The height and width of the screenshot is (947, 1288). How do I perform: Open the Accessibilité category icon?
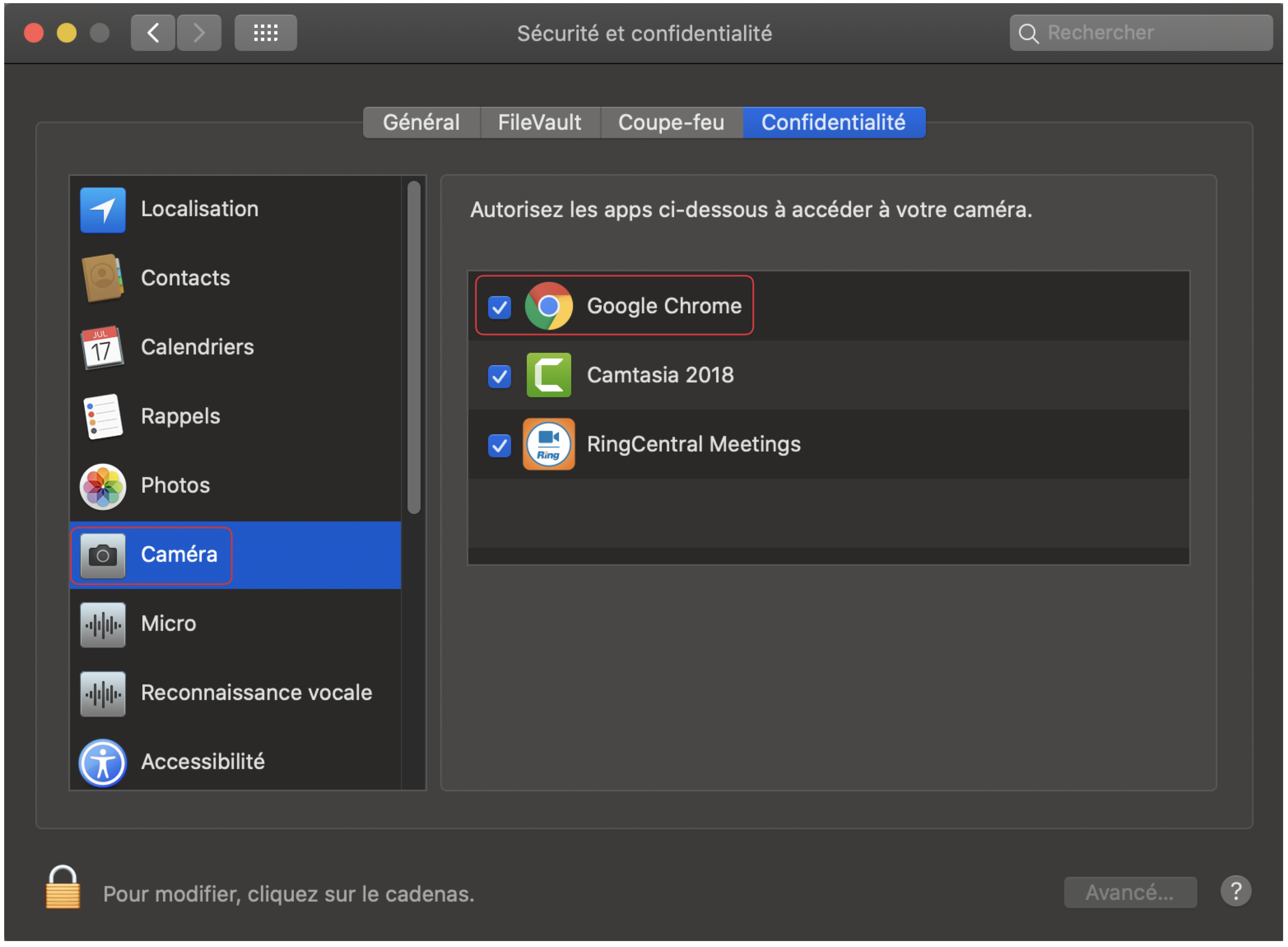(102, 763)
